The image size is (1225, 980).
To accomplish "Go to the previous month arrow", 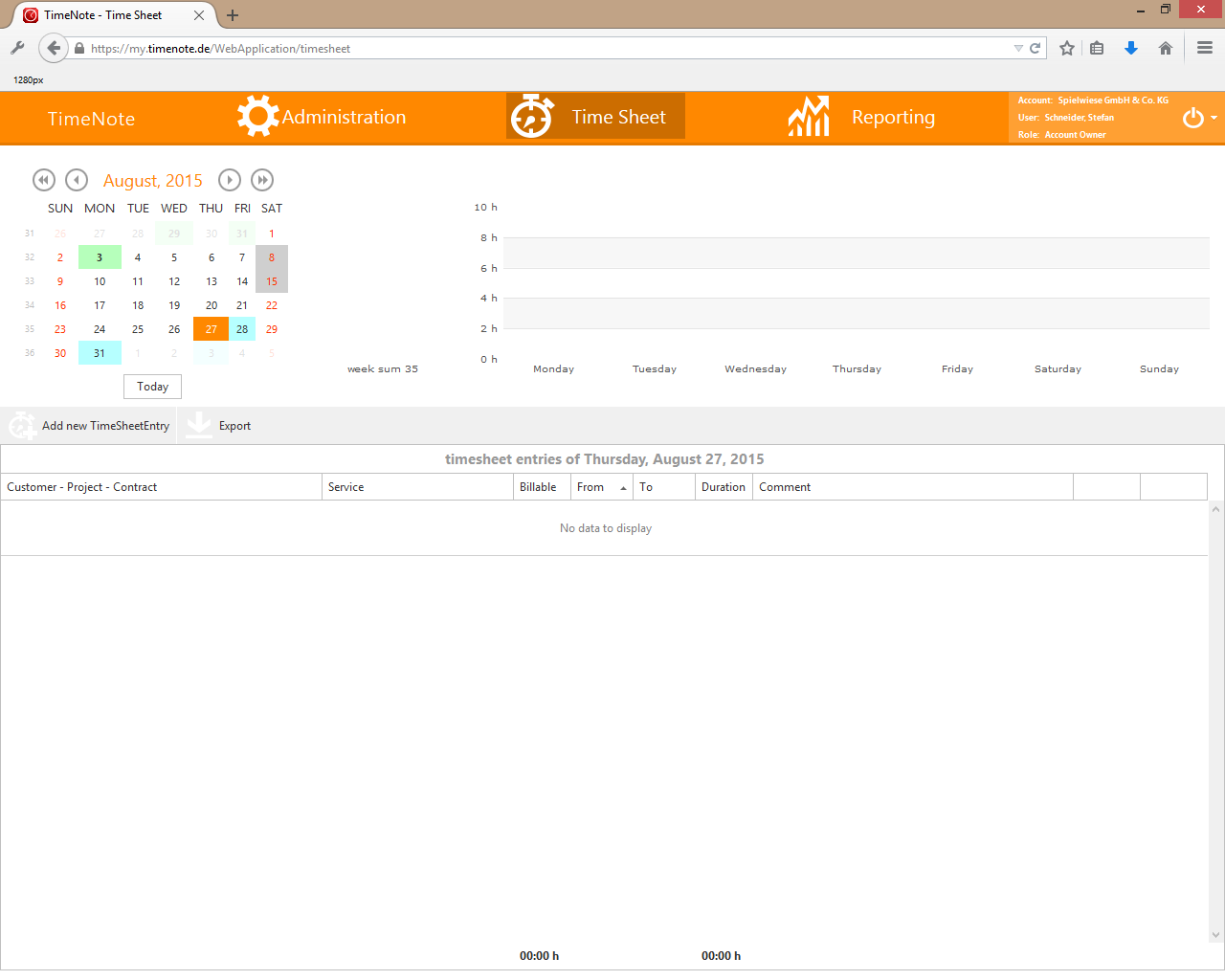I will [77, 180].
